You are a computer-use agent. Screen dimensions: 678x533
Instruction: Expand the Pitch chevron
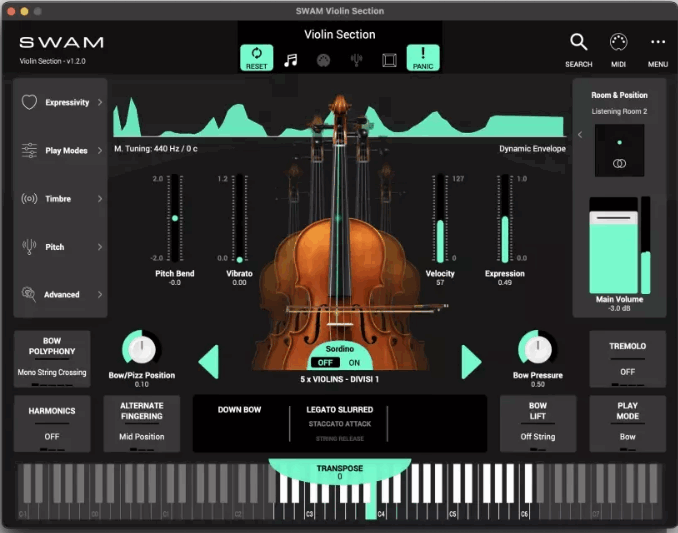point(100,247)
